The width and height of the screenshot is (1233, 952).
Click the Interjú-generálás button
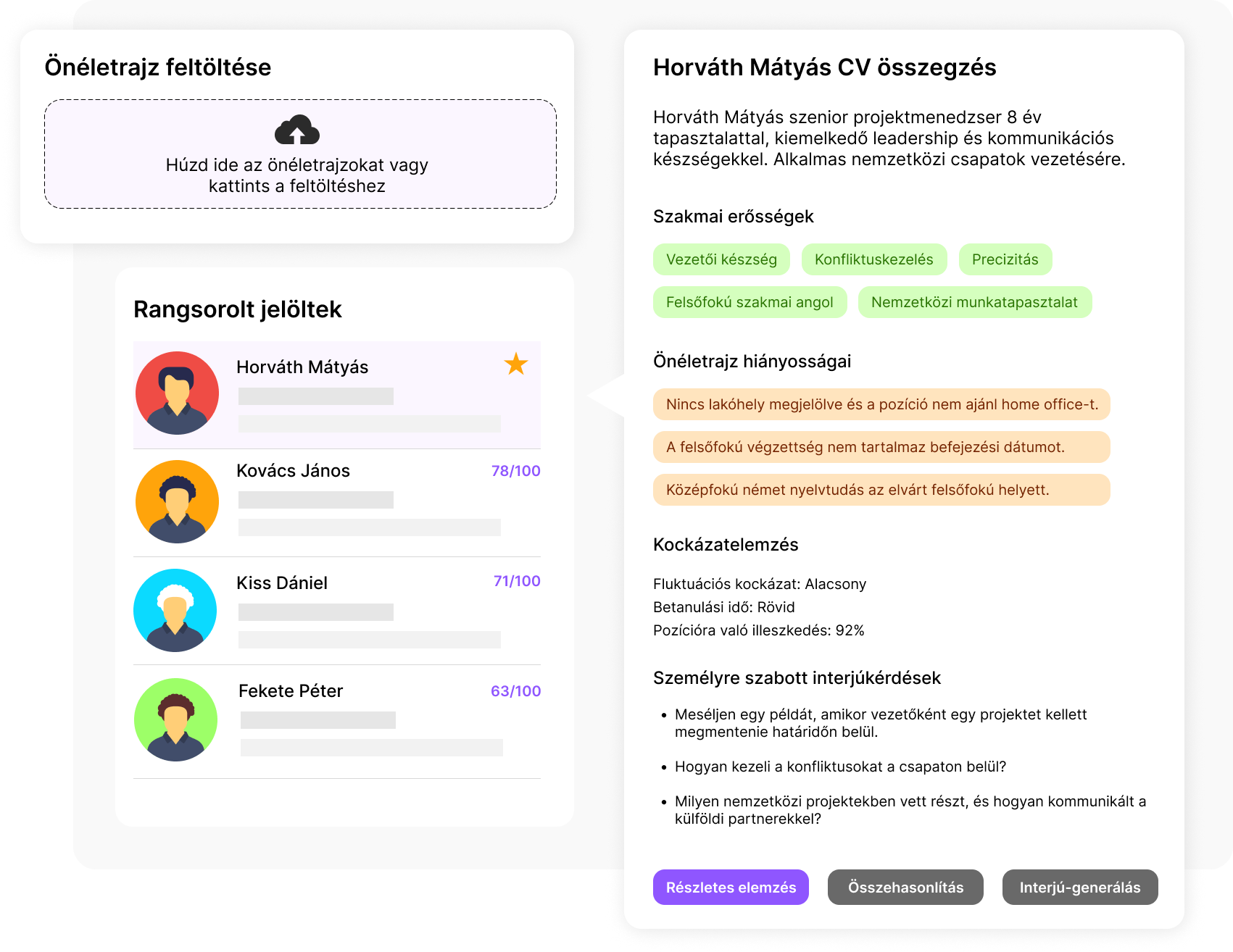point(1079,888)
